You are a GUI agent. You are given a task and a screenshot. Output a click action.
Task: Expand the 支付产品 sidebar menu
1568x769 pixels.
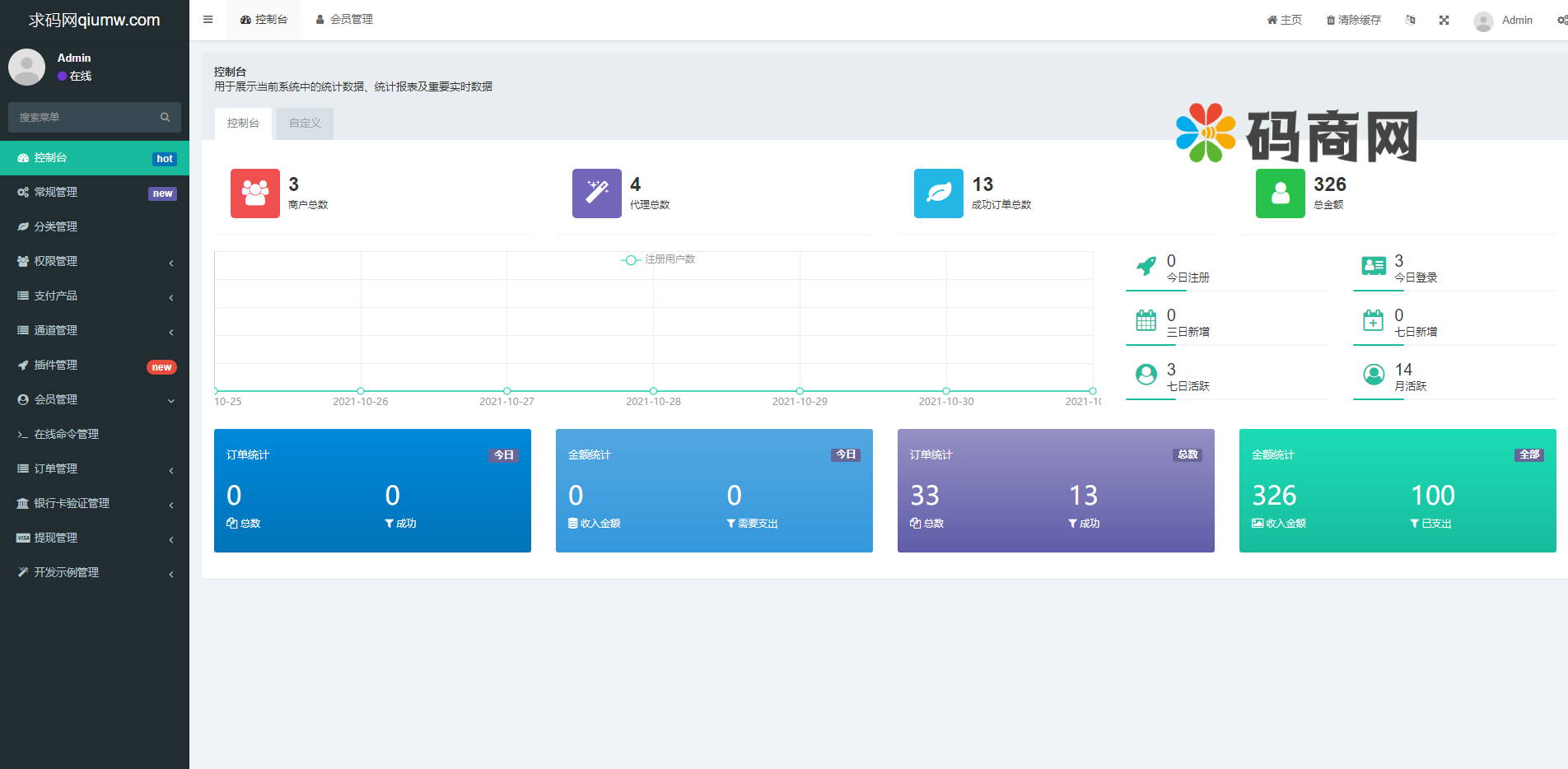[x=95, y=296]
